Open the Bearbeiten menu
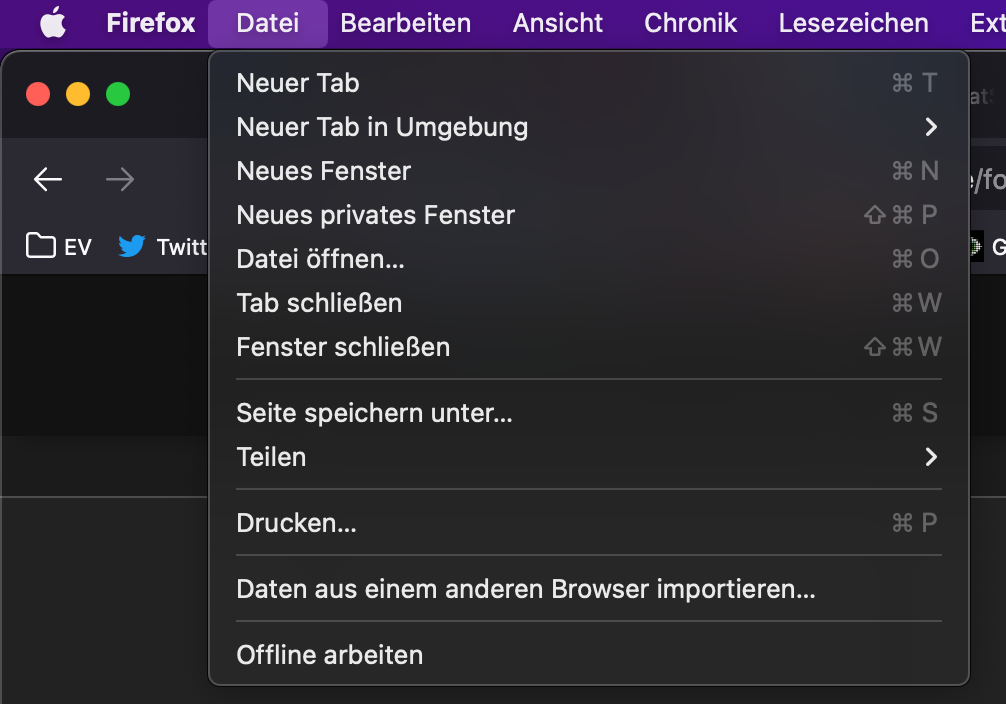Image resolution: width=1006 pixels, height=704 pixels. click(406, 23)
